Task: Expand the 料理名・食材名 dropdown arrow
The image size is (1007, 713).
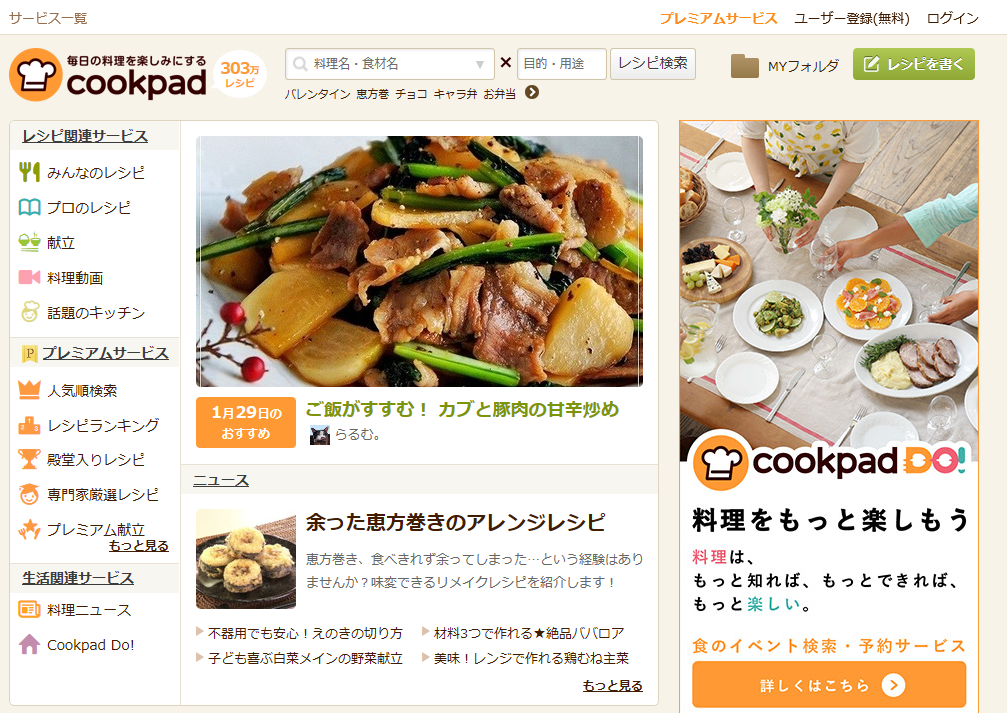Action: click(480, 64)
